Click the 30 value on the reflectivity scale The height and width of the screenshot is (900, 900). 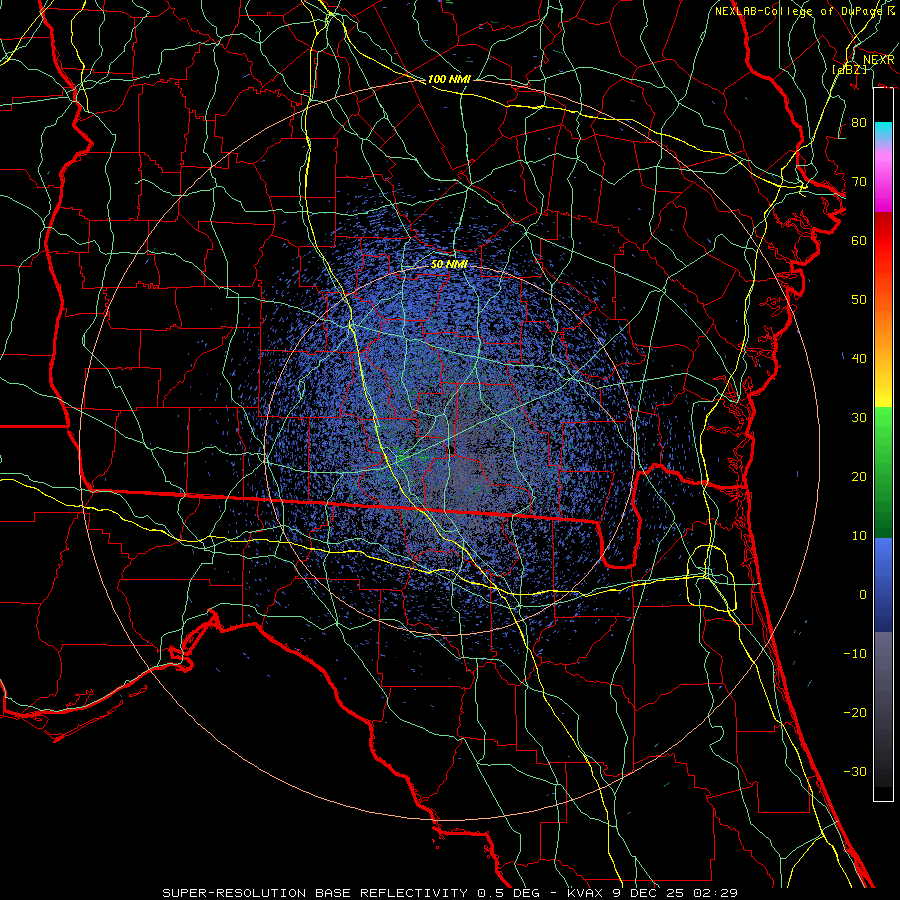(859, 417)
